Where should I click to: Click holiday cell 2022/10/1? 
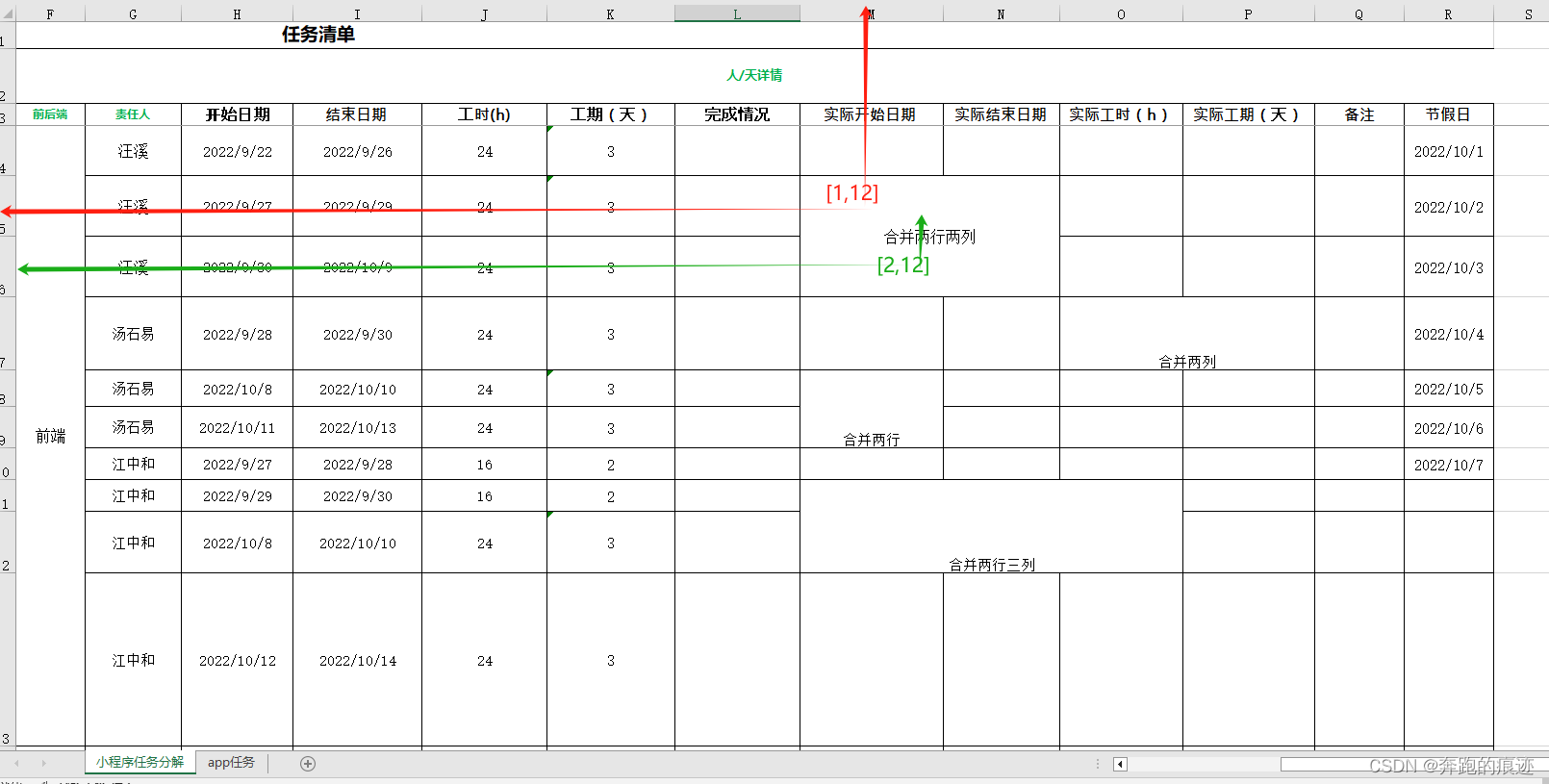tap(1448, 152)
